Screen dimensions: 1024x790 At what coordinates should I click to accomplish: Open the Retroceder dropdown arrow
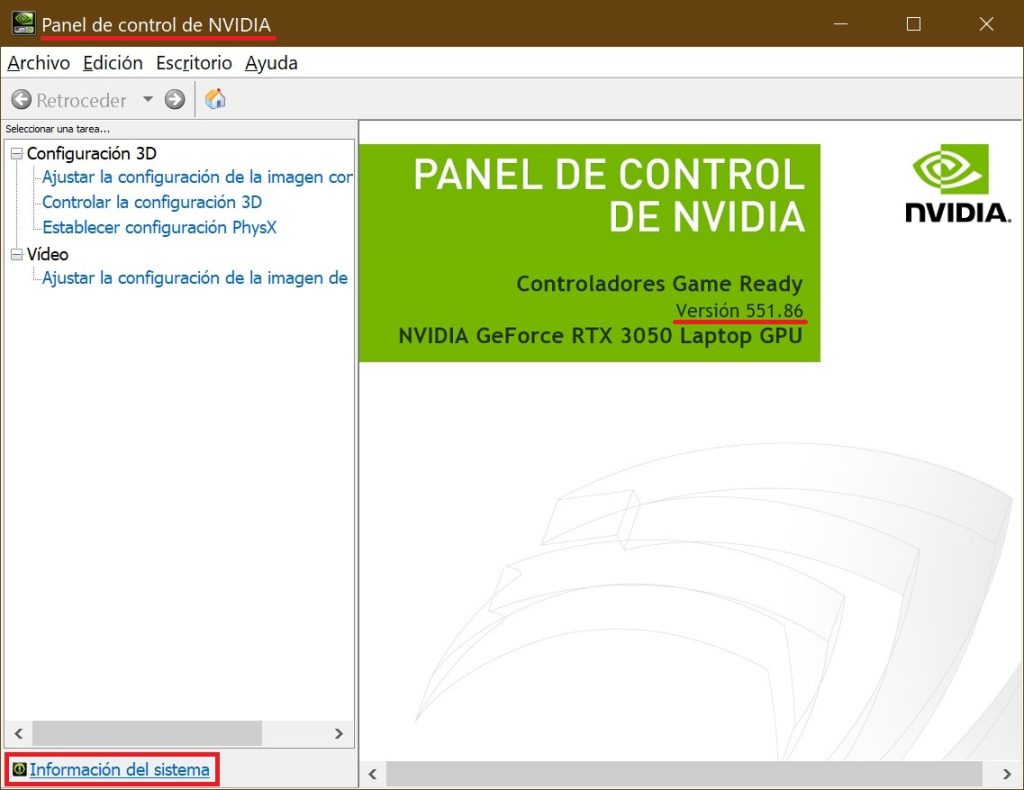(147, 100)
